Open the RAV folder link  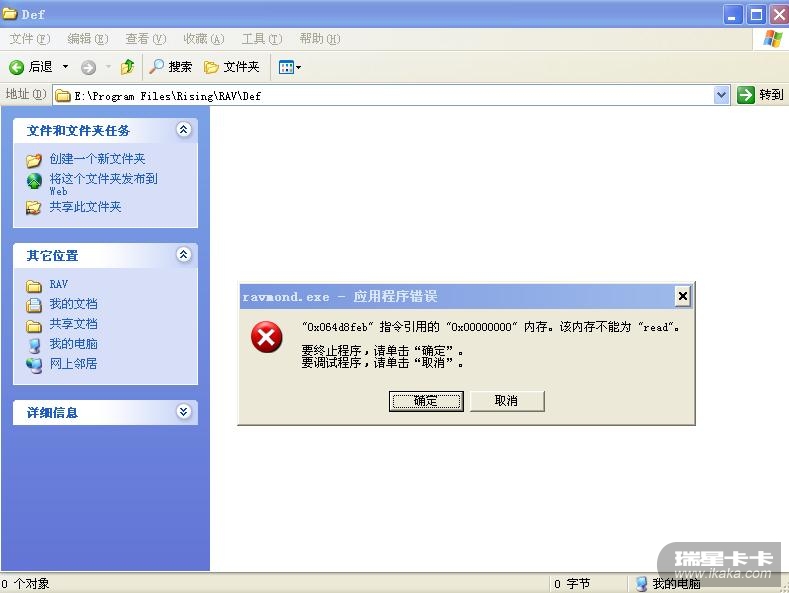pyautogui.click(x=58, y=284)
